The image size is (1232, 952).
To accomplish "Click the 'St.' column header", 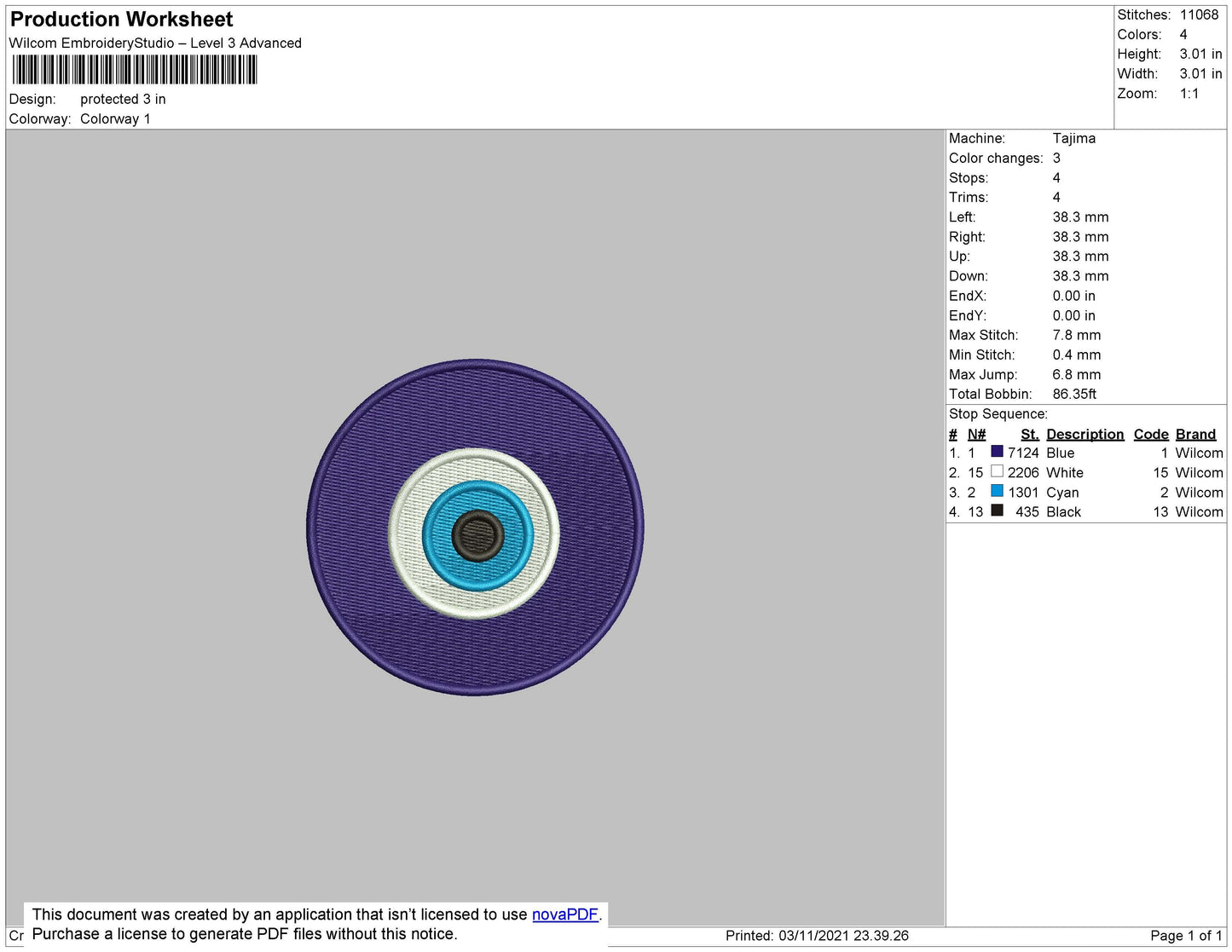I will tap(1030, 434).
